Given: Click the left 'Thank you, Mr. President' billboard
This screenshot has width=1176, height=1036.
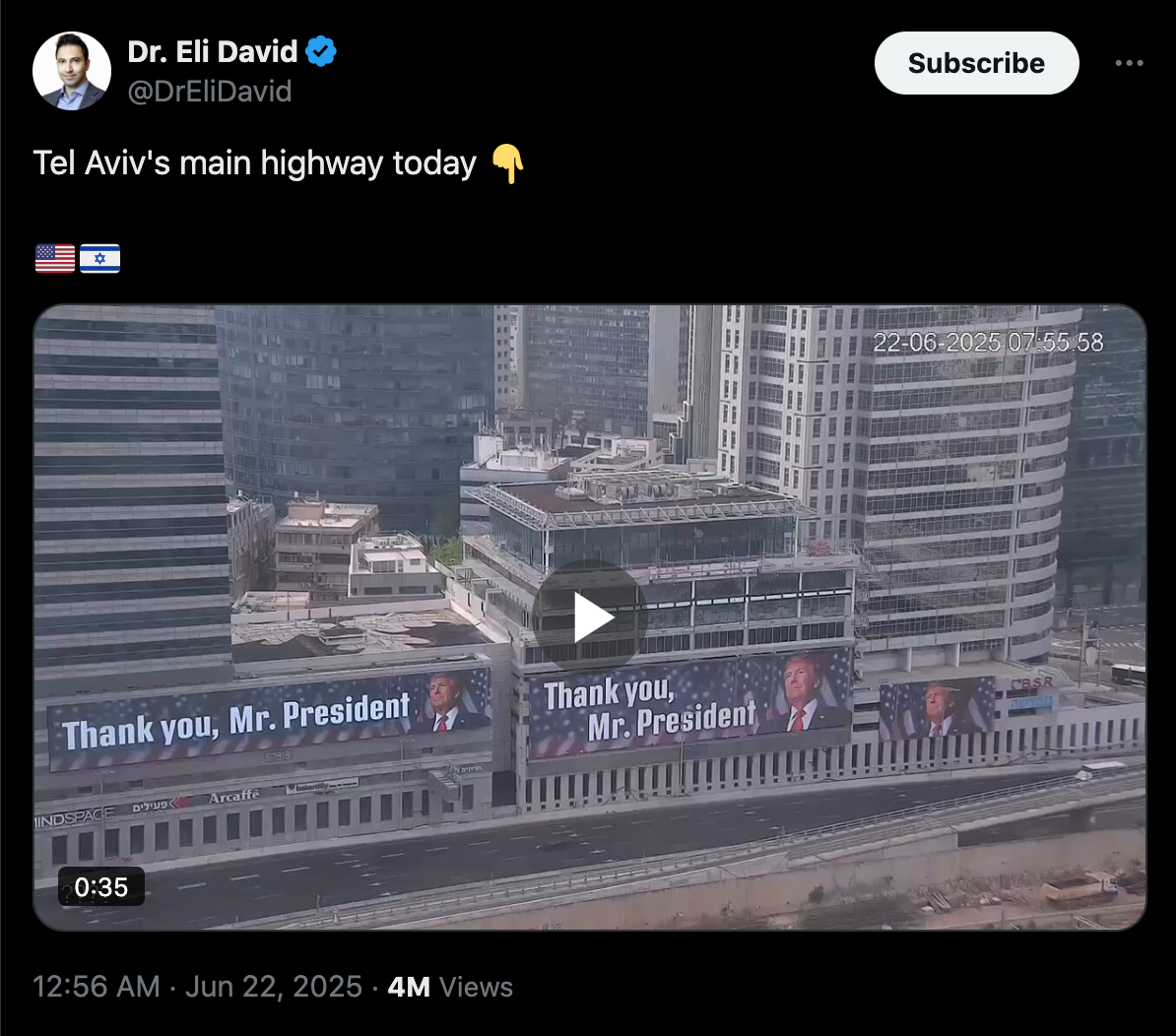Looking at the screenshot, I should 270,718.
